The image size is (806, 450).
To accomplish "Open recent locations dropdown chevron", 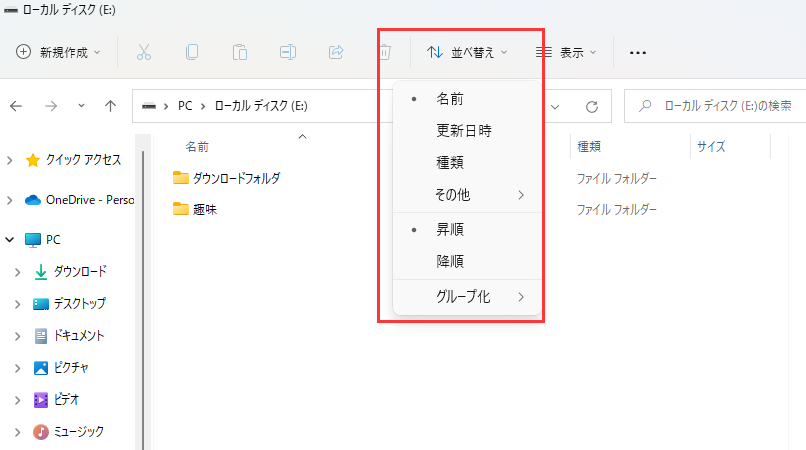I will point(81,106).
